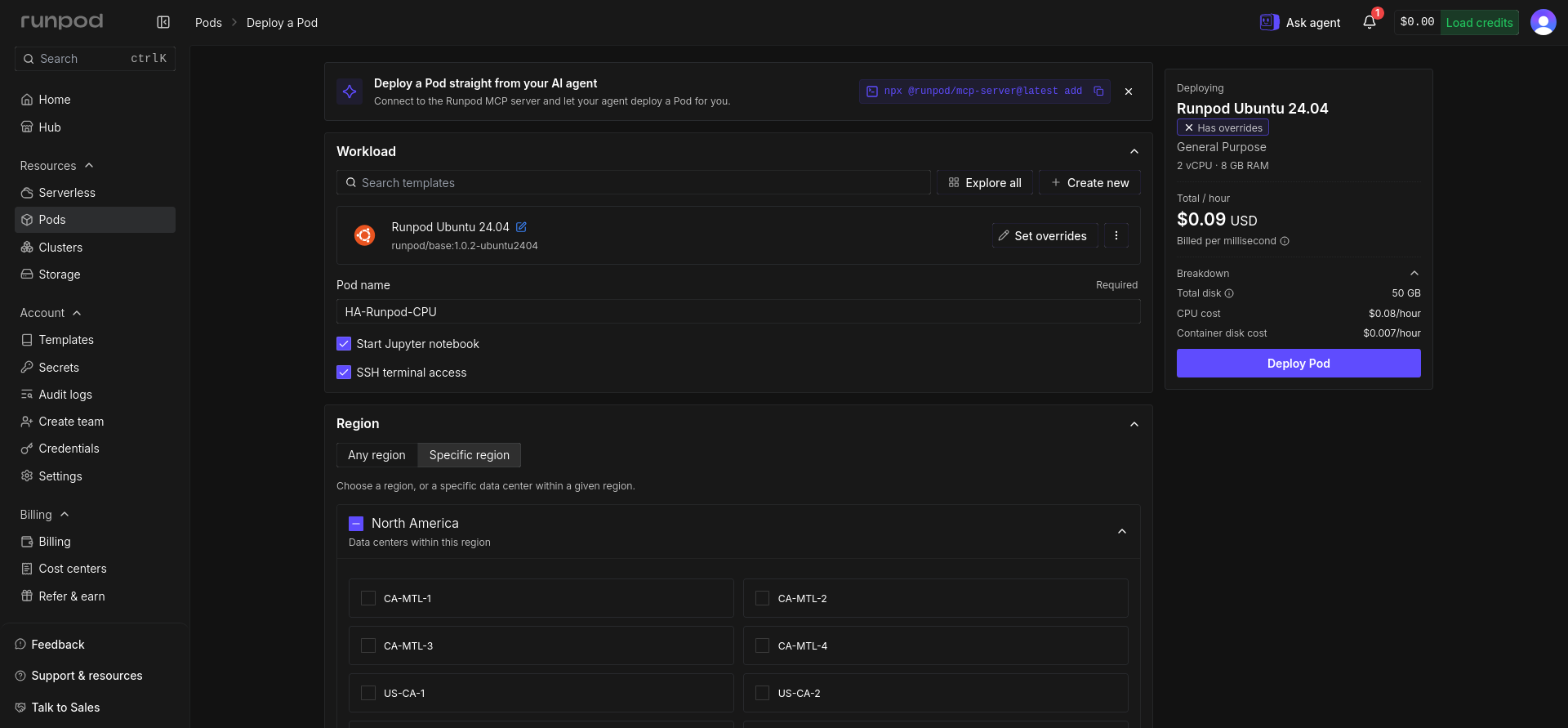Screen dimensions: 1568x728
Task: Open Templates icon in Account
Action: [27, 340]
